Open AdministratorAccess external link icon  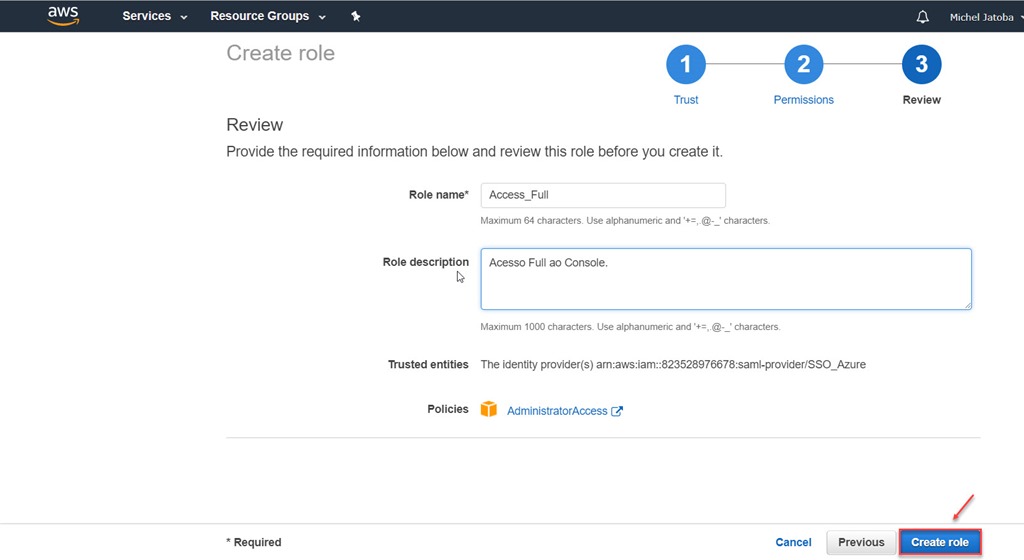click(x=616, y=411)
